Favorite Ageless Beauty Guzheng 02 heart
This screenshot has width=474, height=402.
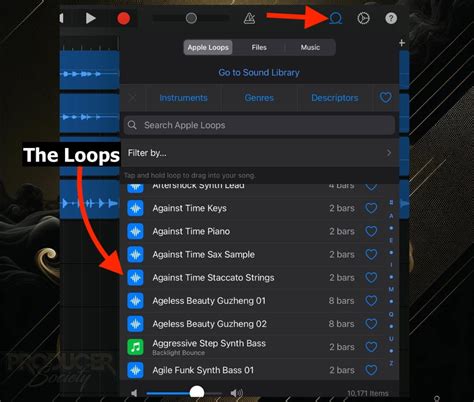[x=371, y=324]
